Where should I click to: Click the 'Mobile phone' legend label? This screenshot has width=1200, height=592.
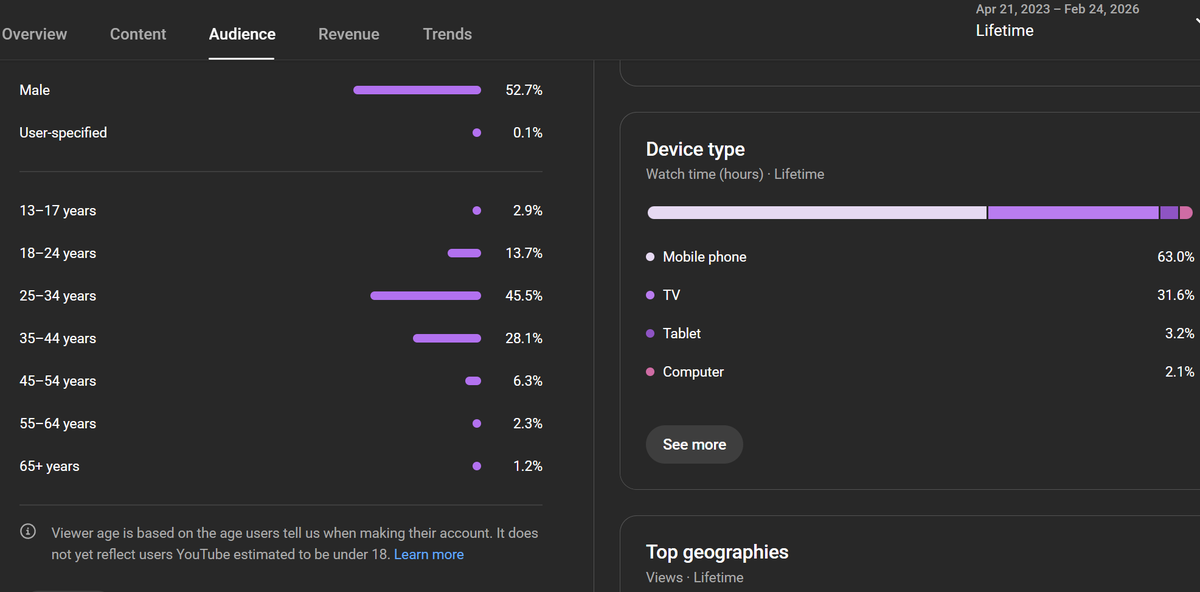point(705,257)
